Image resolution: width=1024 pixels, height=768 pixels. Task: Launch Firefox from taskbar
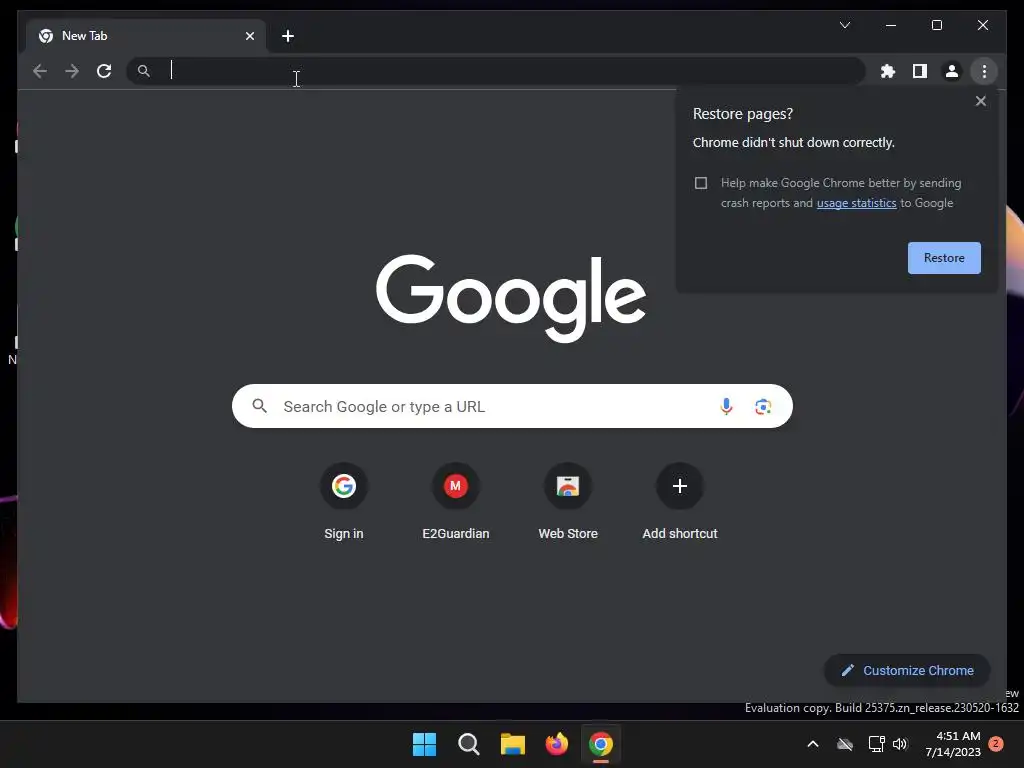[x=556, y=744]
